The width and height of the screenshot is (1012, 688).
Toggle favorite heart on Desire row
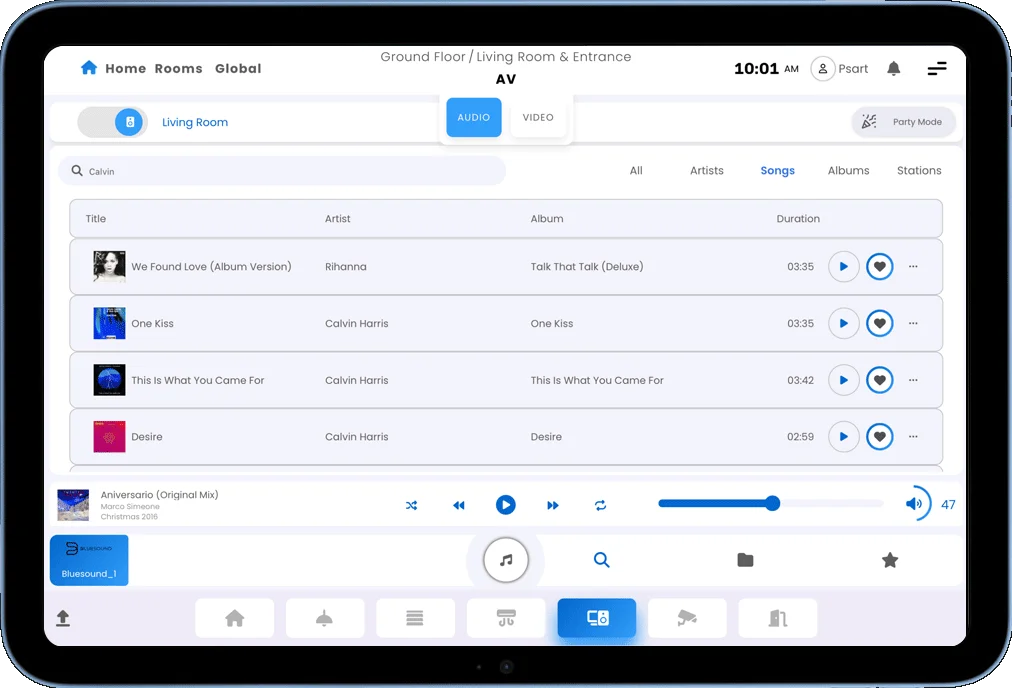pos(879,437)
